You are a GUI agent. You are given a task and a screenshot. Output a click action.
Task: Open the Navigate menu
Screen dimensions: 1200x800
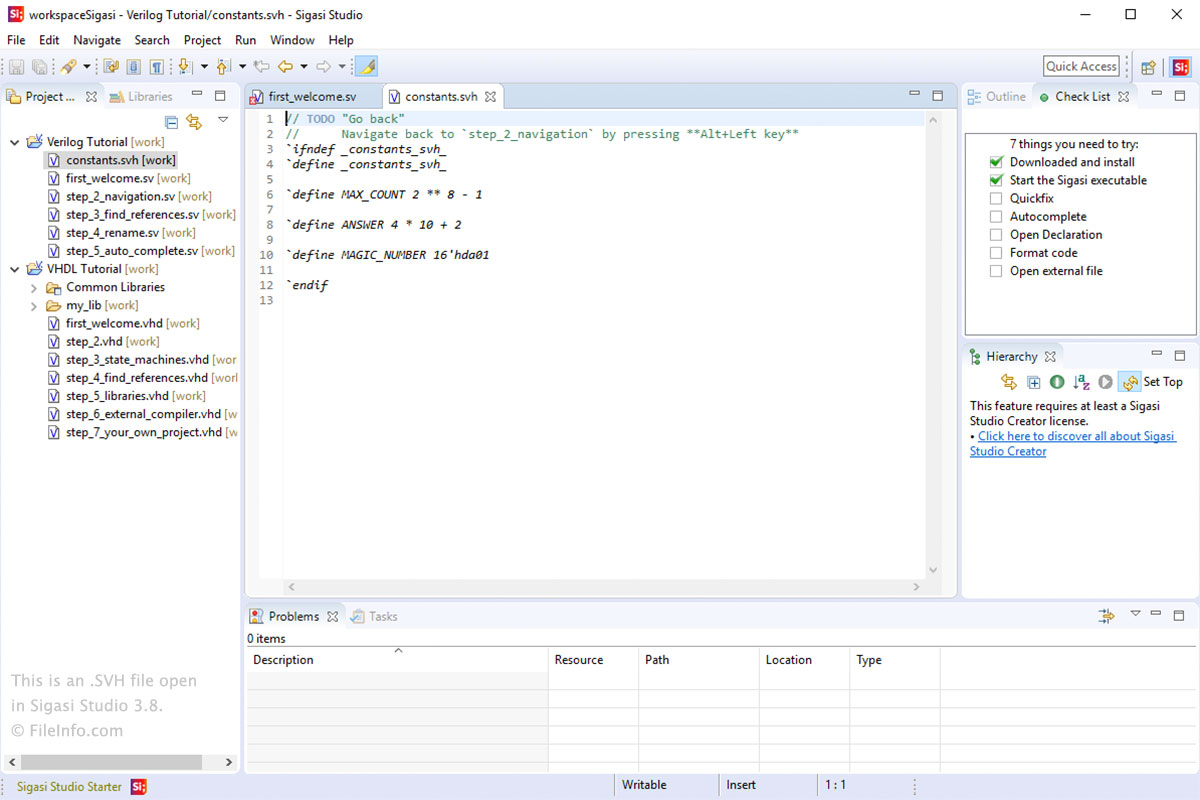(x=97, y=40)
